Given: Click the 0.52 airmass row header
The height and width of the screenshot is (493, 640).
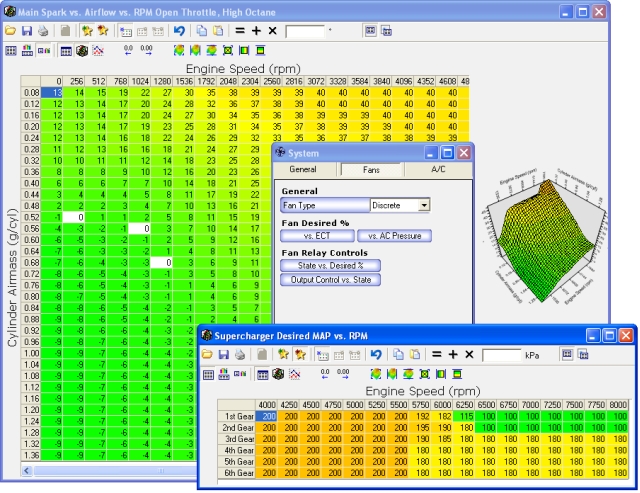Looking at the screenshot, I should click(31, 217).
